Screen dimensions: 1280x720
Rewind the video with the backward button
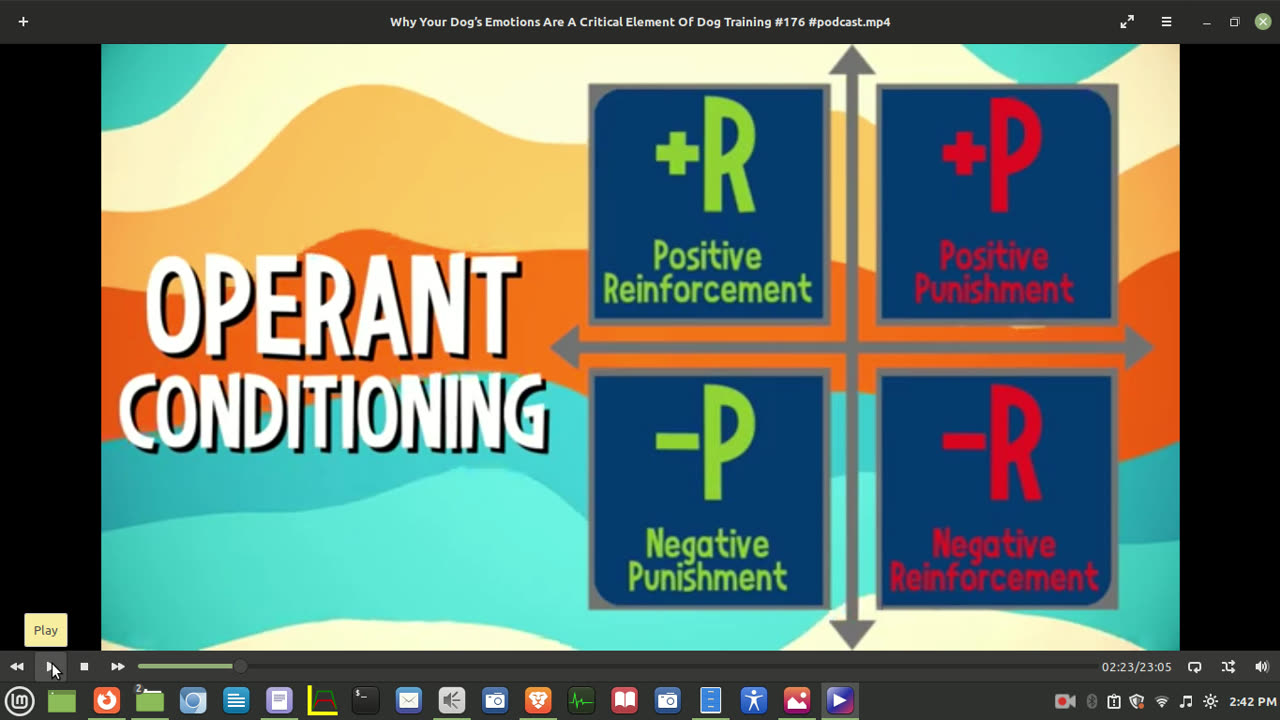[x=17, y=666]
